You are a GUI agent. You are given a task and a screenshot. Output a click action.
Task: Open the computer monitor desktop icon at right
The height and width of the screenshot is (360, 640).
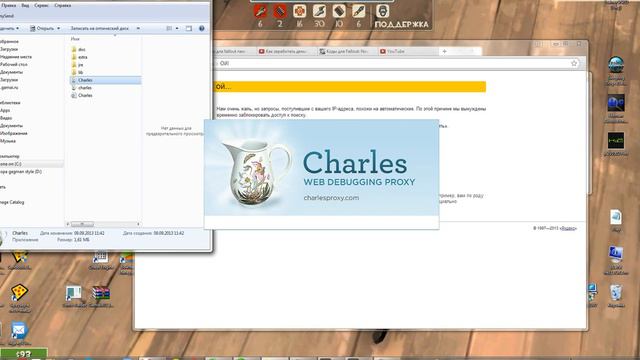click(616, 255)
